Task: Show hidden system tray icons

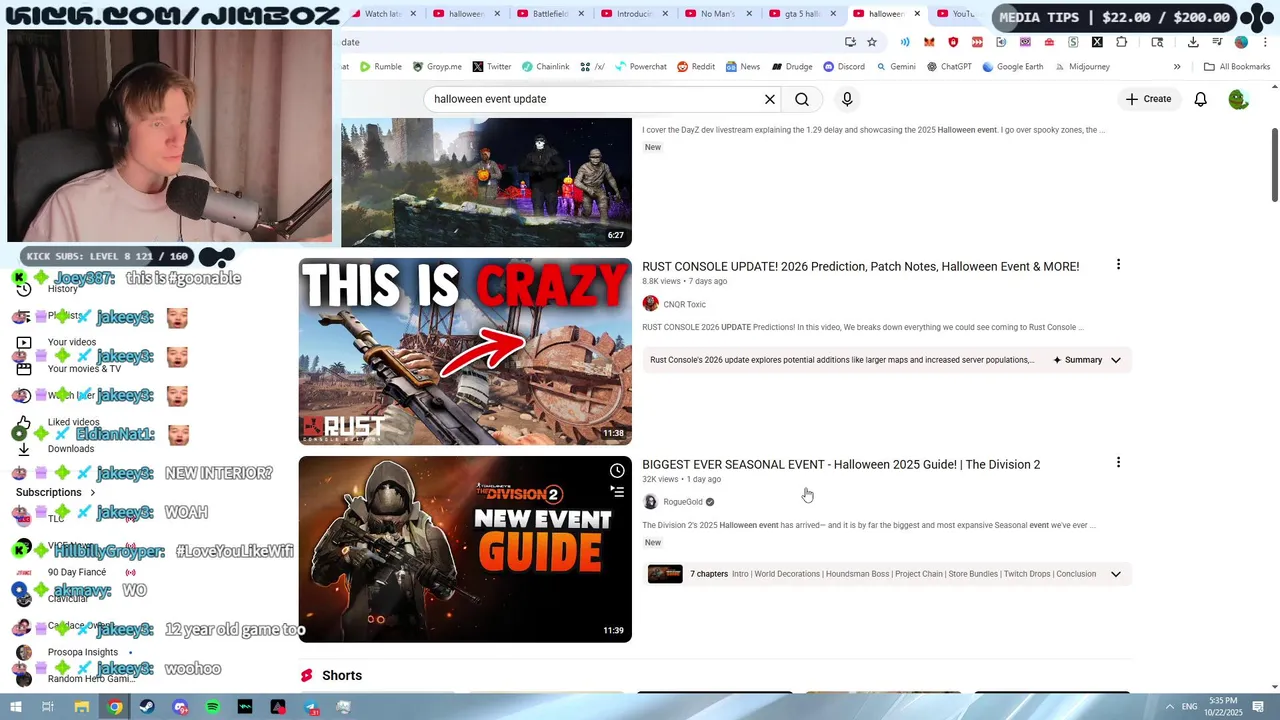Action: (1170, 707)
